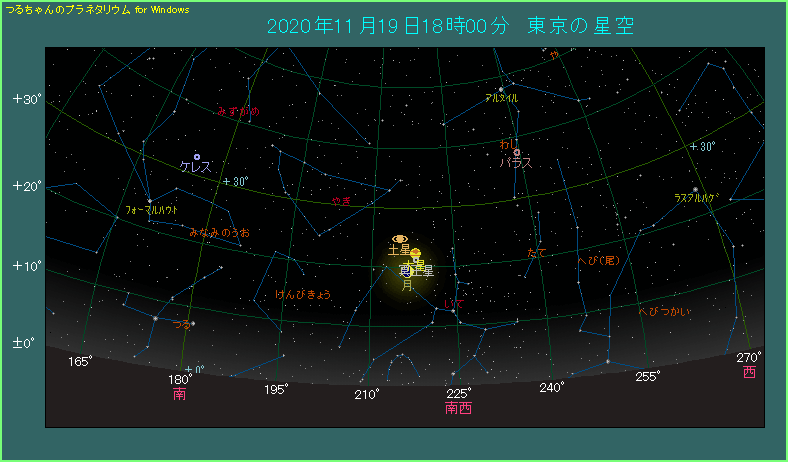Click the 南 direction label
This screenshot has width=788, height=462.
click(180, 395)
